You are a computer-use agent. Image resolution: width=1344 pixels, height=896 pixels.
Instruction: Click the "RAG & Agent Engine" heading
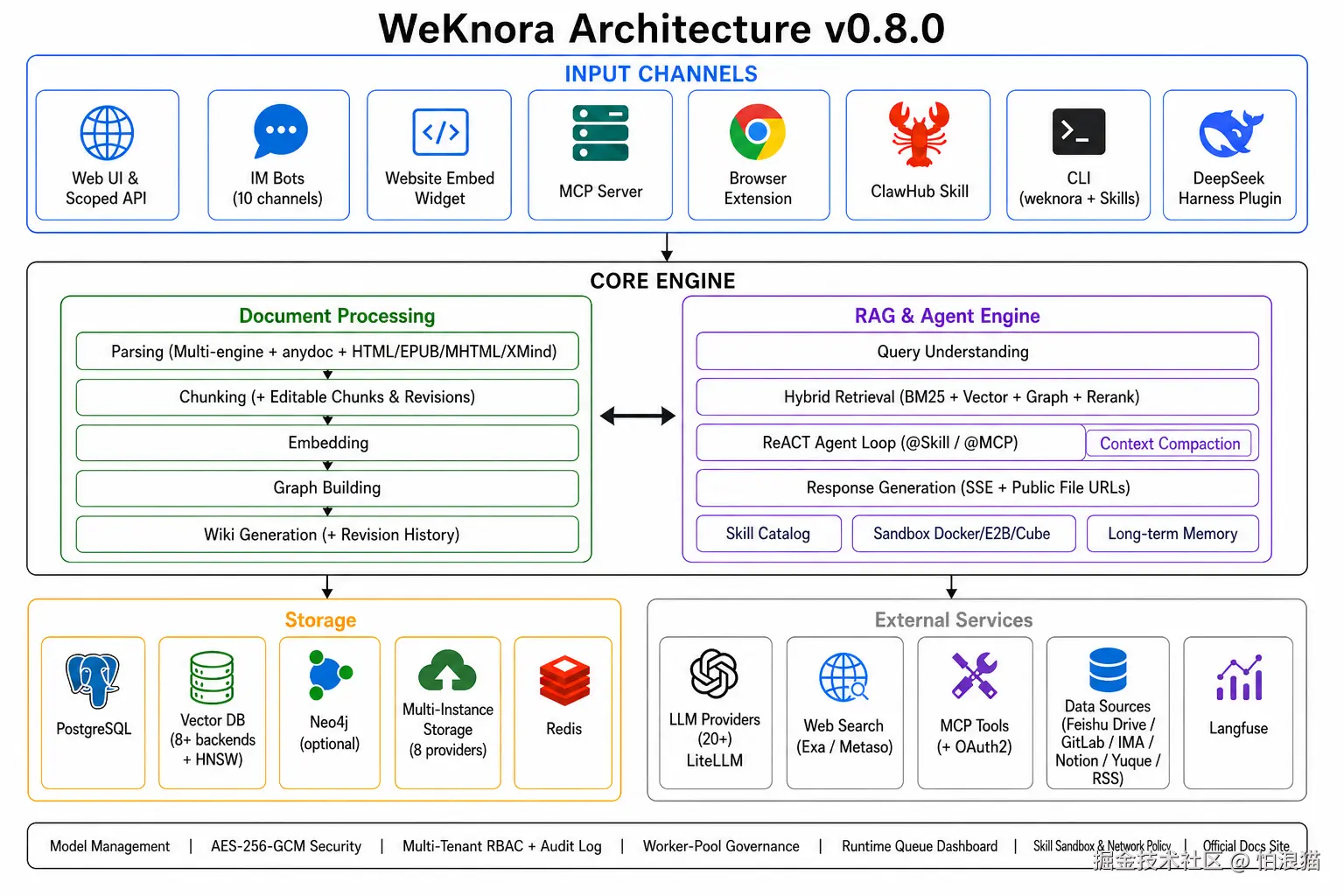(x=947, y=316)
